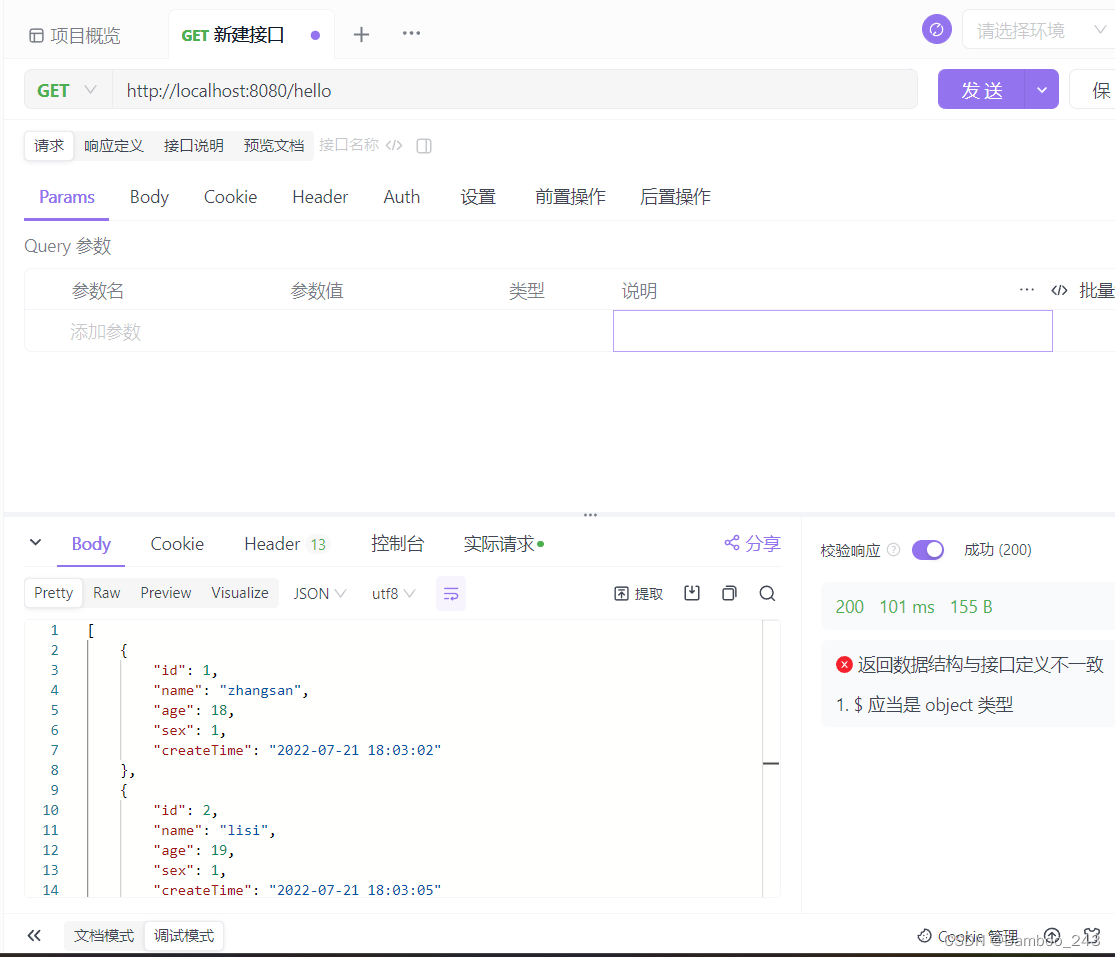Switch to 调试模式 at the bottom
This screenshot has width=1115, height=957.
pyautogui.click(x=184, y=935)
